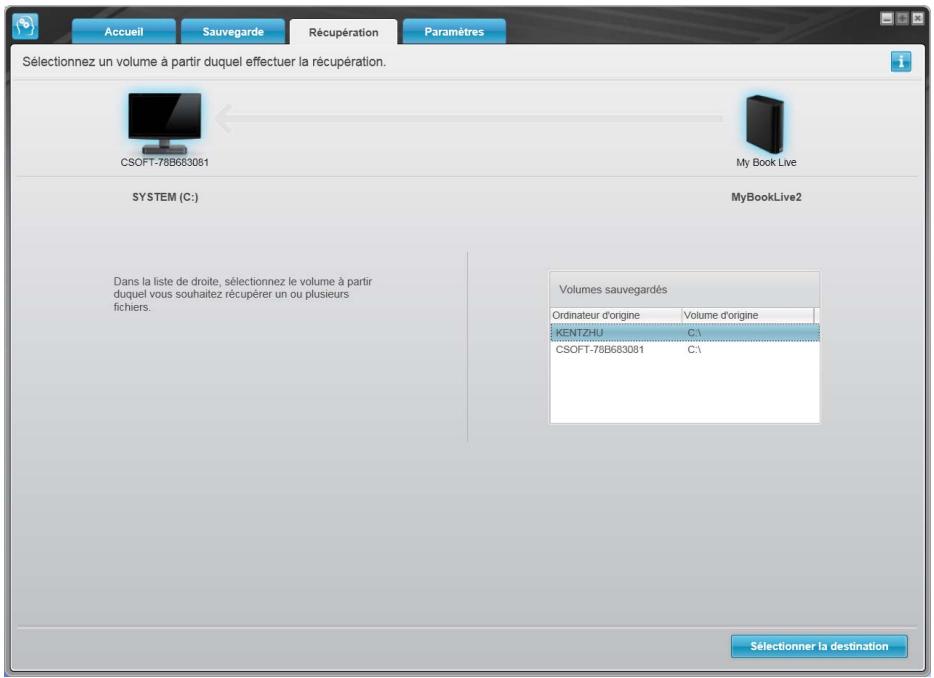Switch to the Accueil tab
The image size is (934, 678).
coord(124,32)
